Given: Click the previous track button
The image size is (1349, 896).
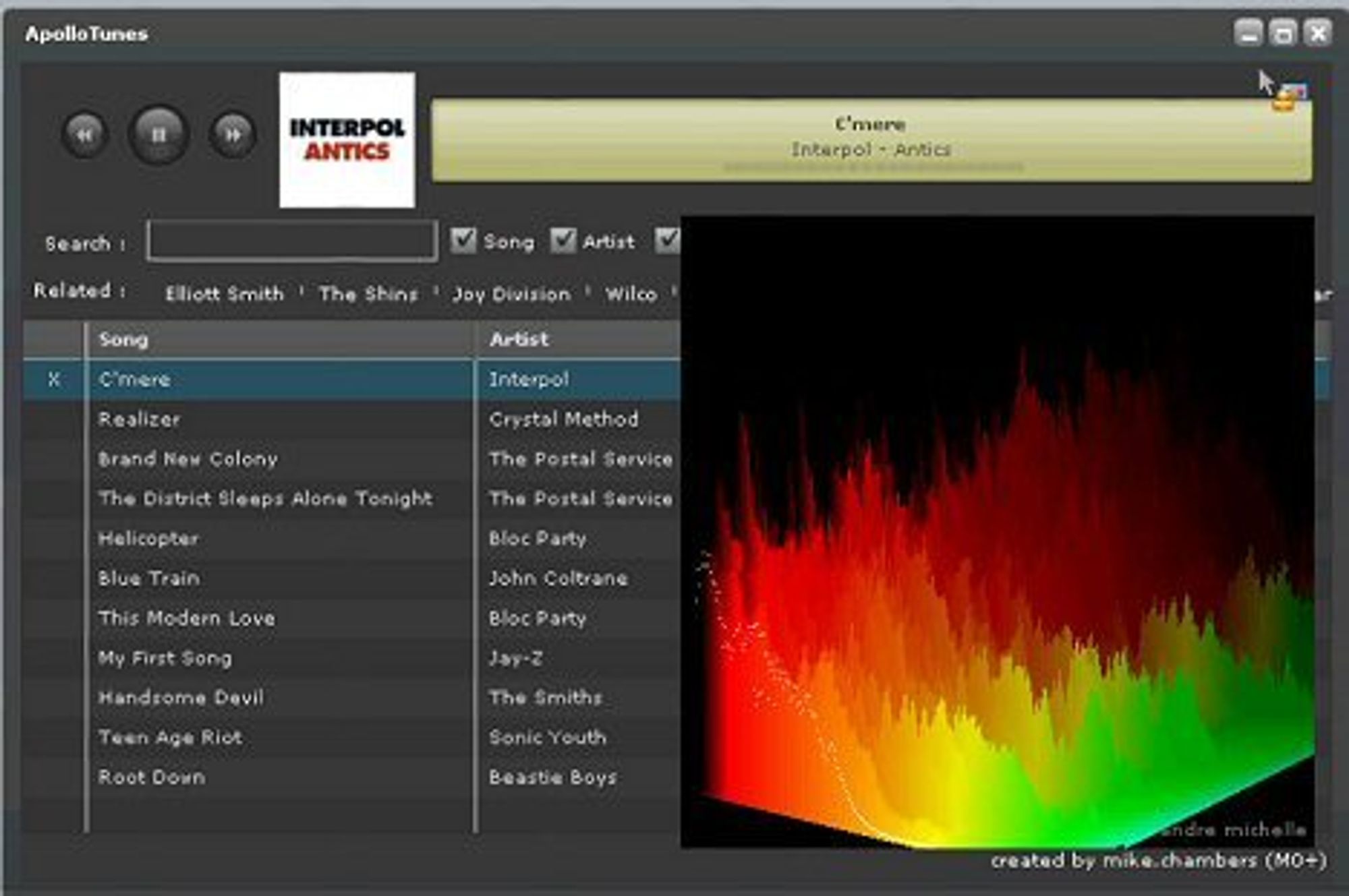Looking at the screenshot, I should click(84, 135).
